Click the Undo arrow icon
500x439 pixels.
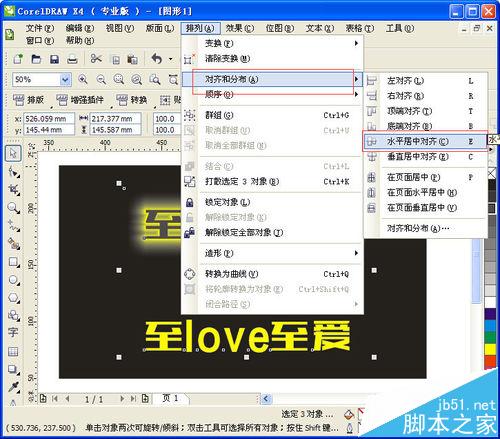click(156, 59)
